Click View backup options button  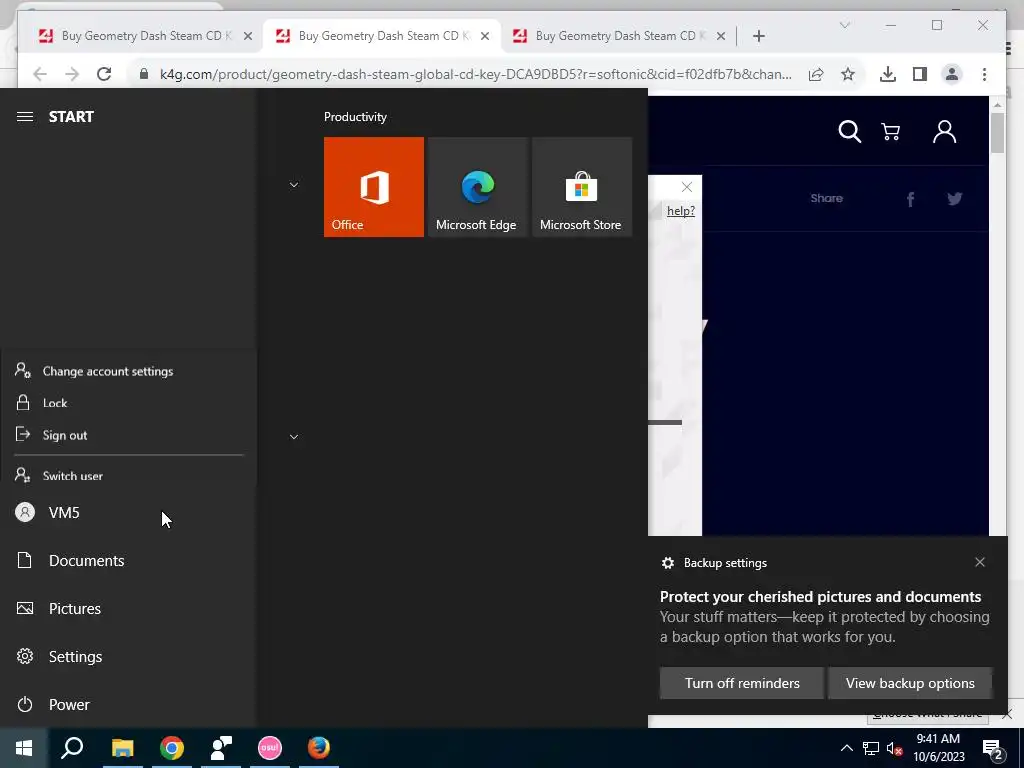click(x=910, y=683)
